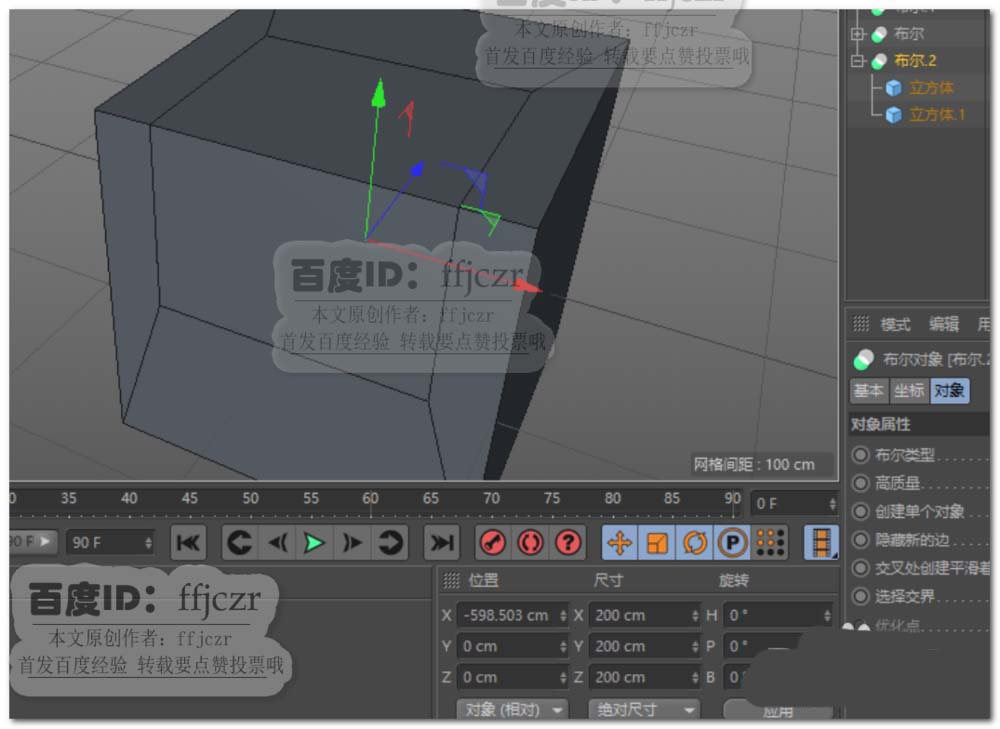Open the 编辑 menu in attributes panel
Viewport: 1000px width, 729px height.
[943, 324]
